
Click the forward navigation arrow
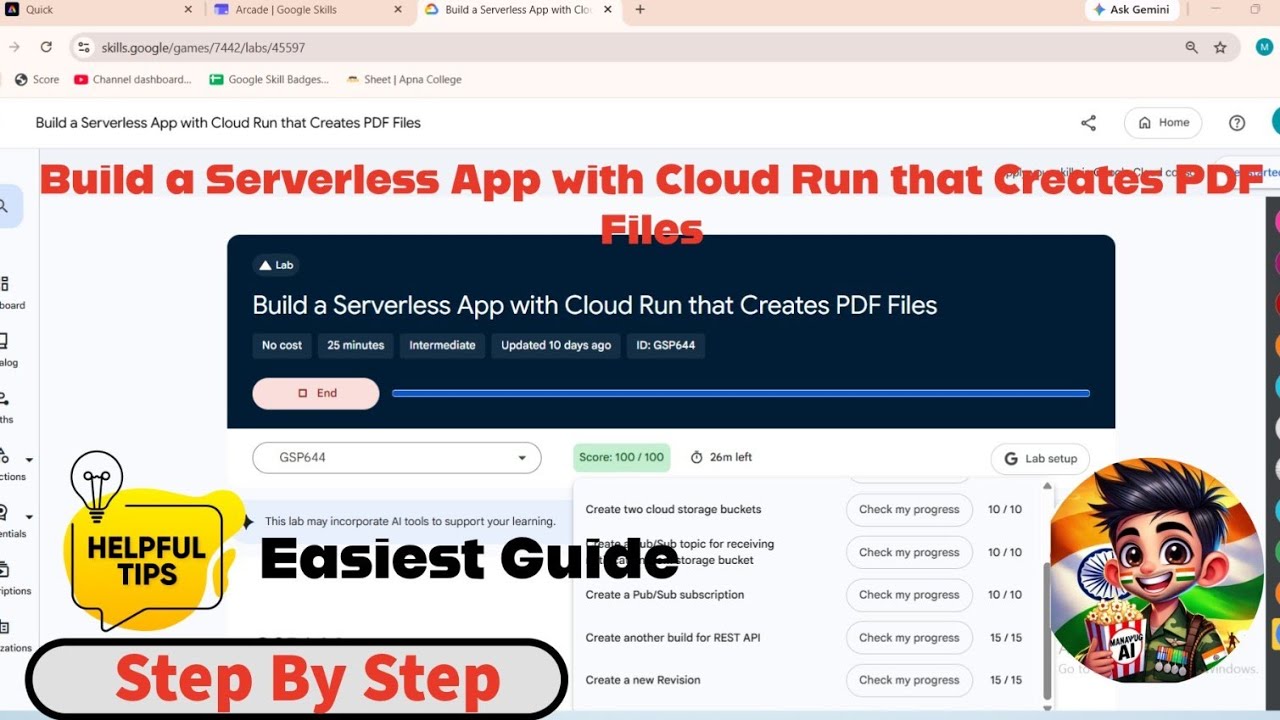14,47
